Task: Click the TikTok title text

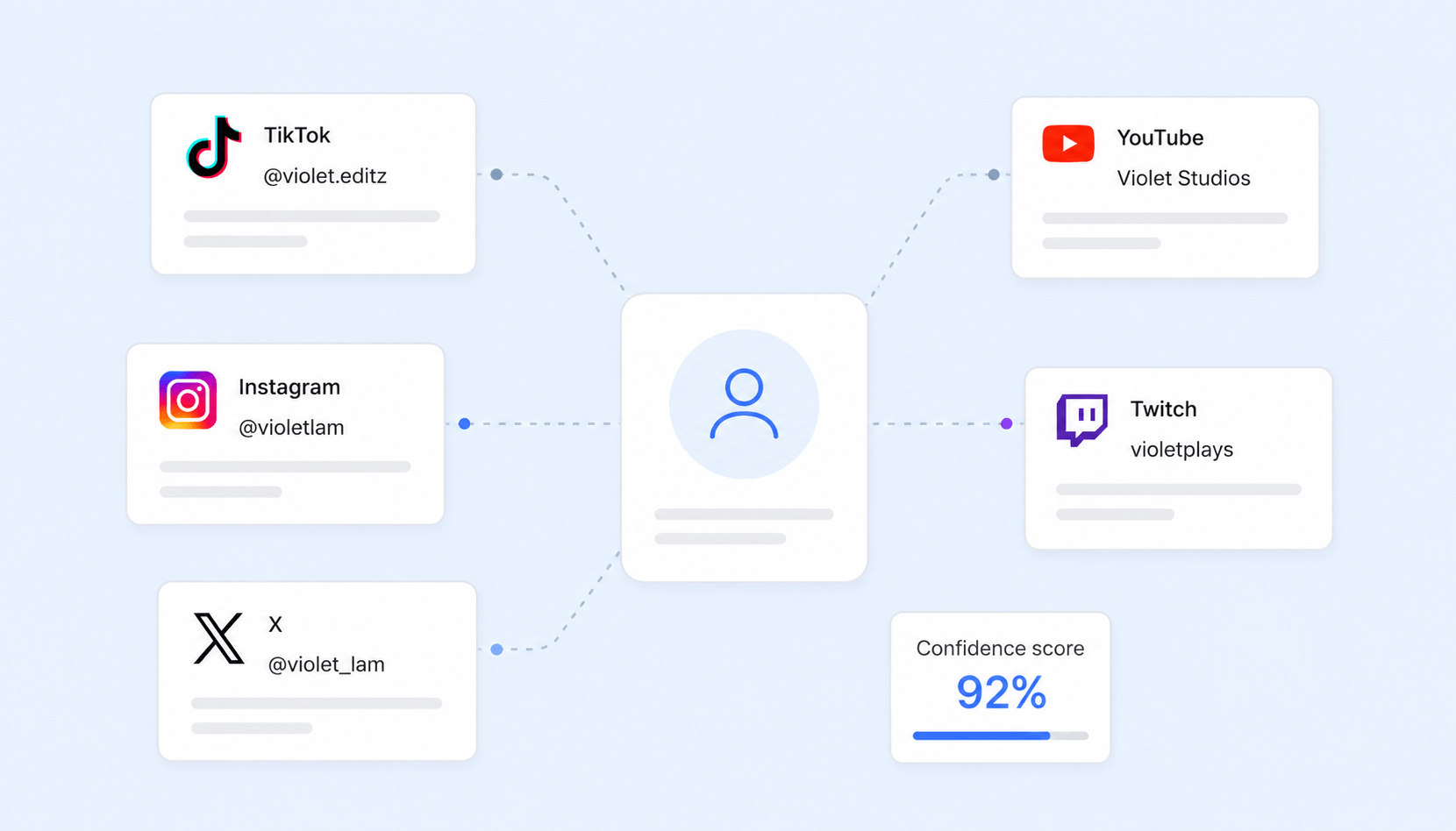Action: 297,135
